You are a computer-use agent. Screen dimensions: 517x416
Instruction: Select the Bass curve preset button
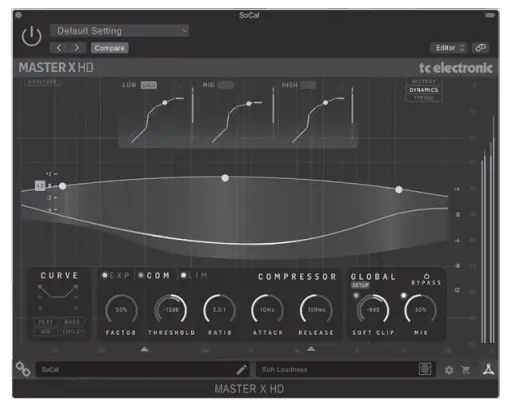pyautogui.click(x=72, y=322)
